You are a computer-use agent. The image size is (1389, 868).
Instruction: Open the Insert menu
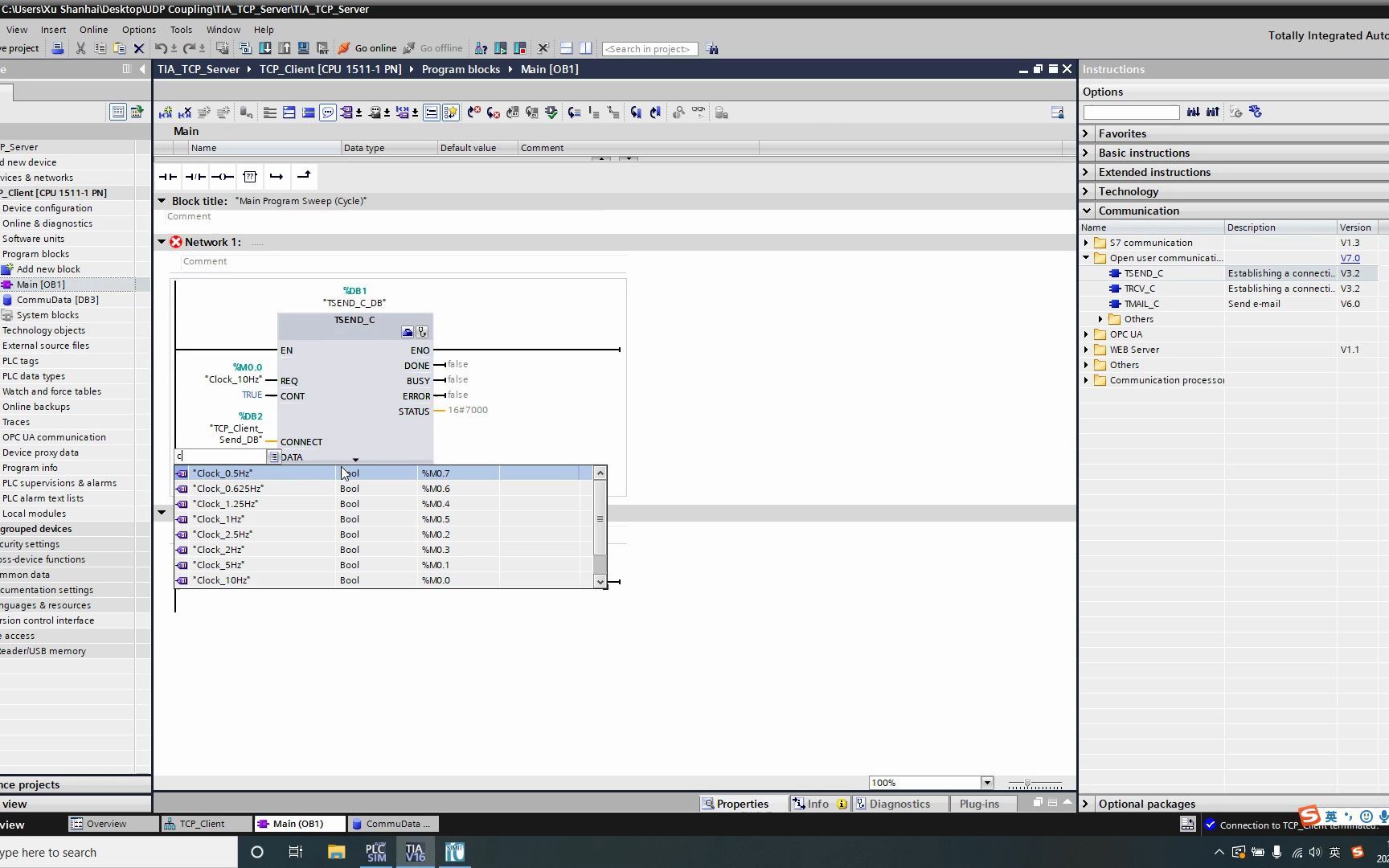point(54,30)
